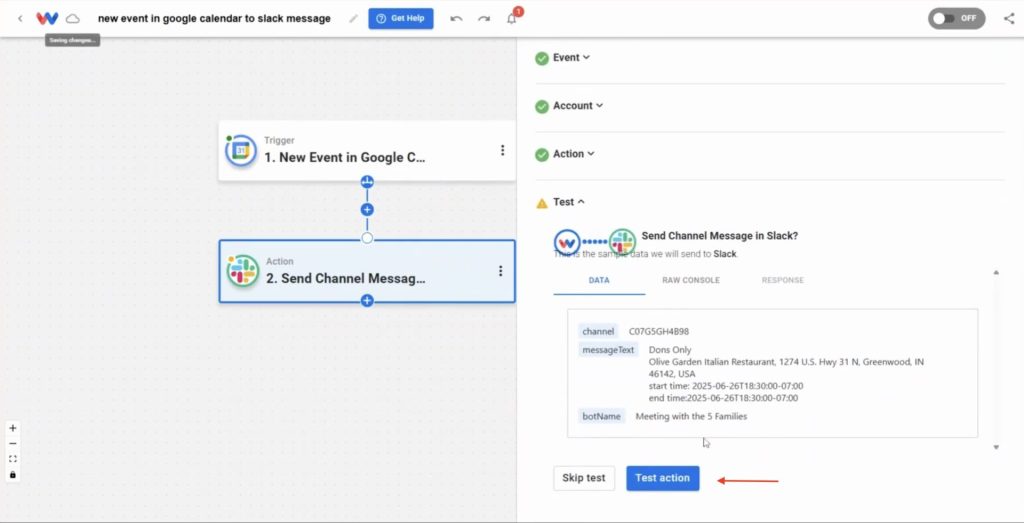Click the Send Channel Message in Slack heading
Image resolution: width=1024 pixels, height=523 pixels.
click(719, 236)
